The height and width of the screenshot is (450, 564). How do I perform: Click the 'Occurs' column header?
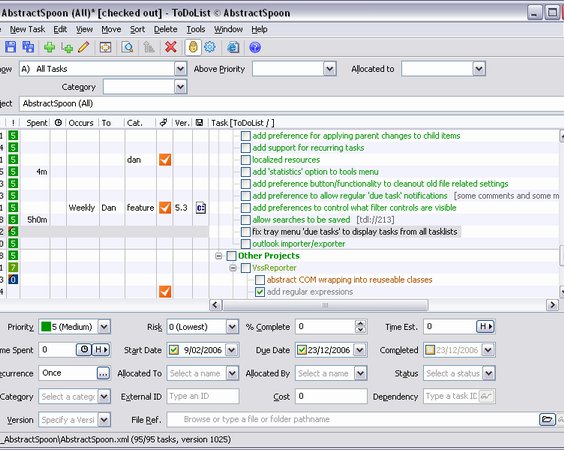tap(81, 123)
